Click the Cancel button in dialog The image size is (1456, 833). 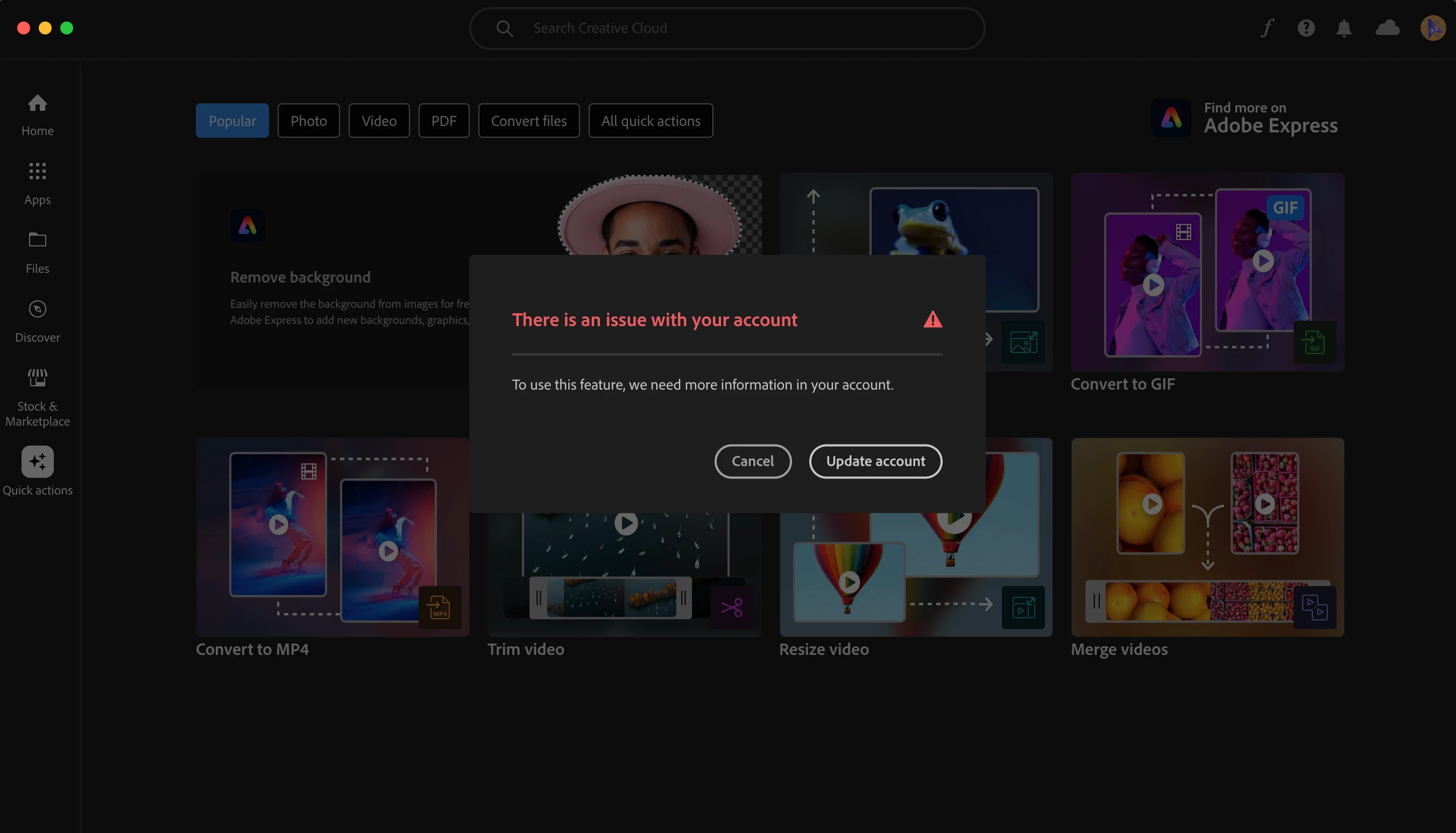coord(753,461)
